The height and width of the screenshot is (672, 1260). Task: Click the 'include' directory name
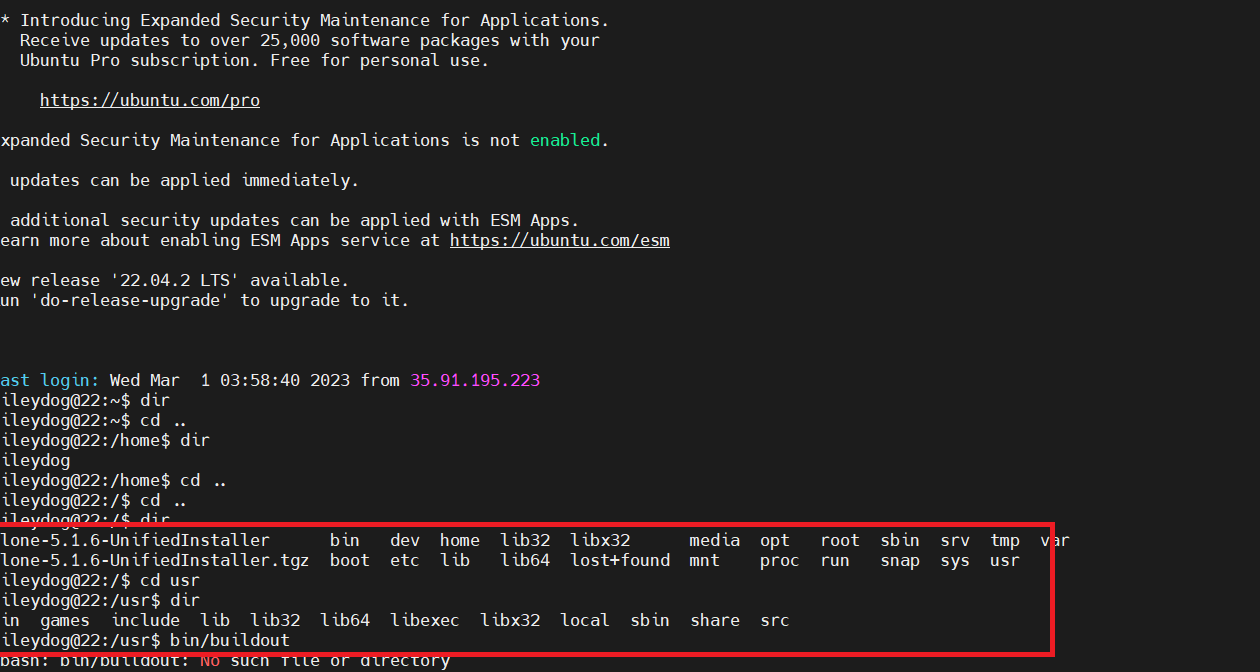[x=145, y=620]
